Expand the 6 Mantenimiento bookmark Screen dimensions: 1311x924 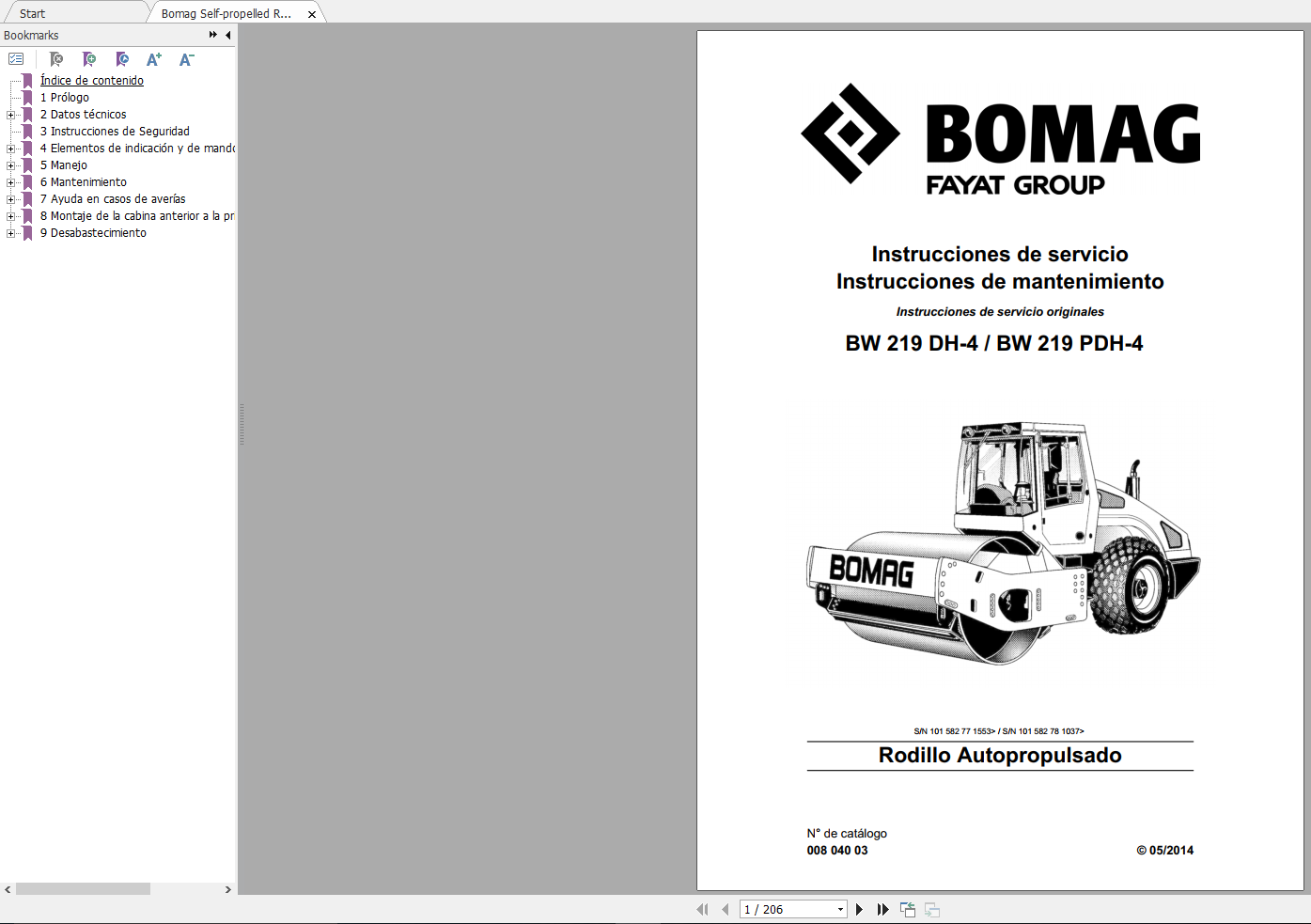click(x=10, y=182)
